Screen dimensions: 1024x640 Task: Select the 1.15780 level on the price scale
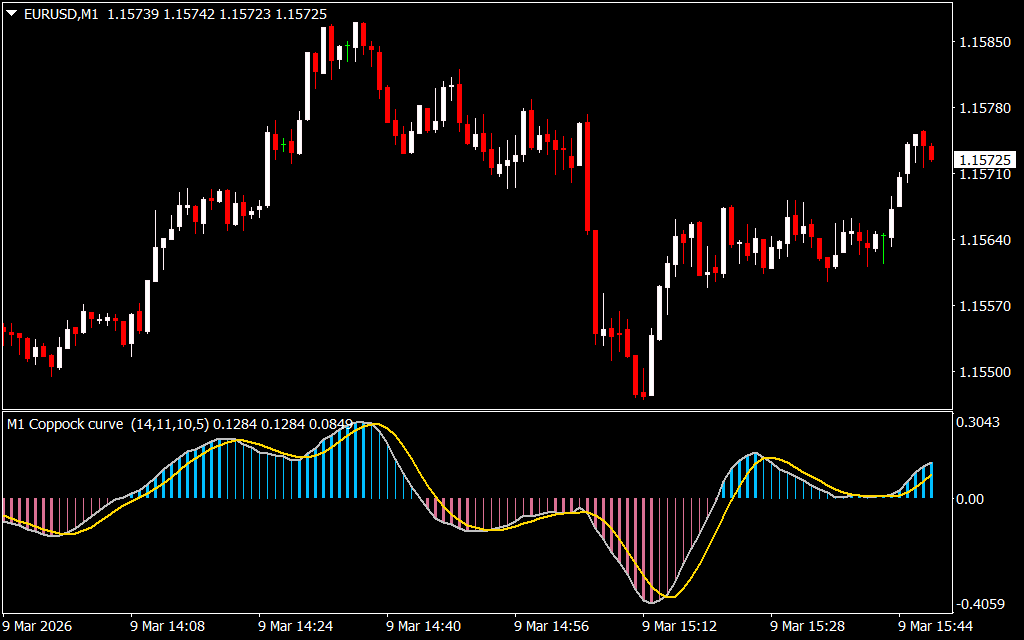tap(983, 109)
